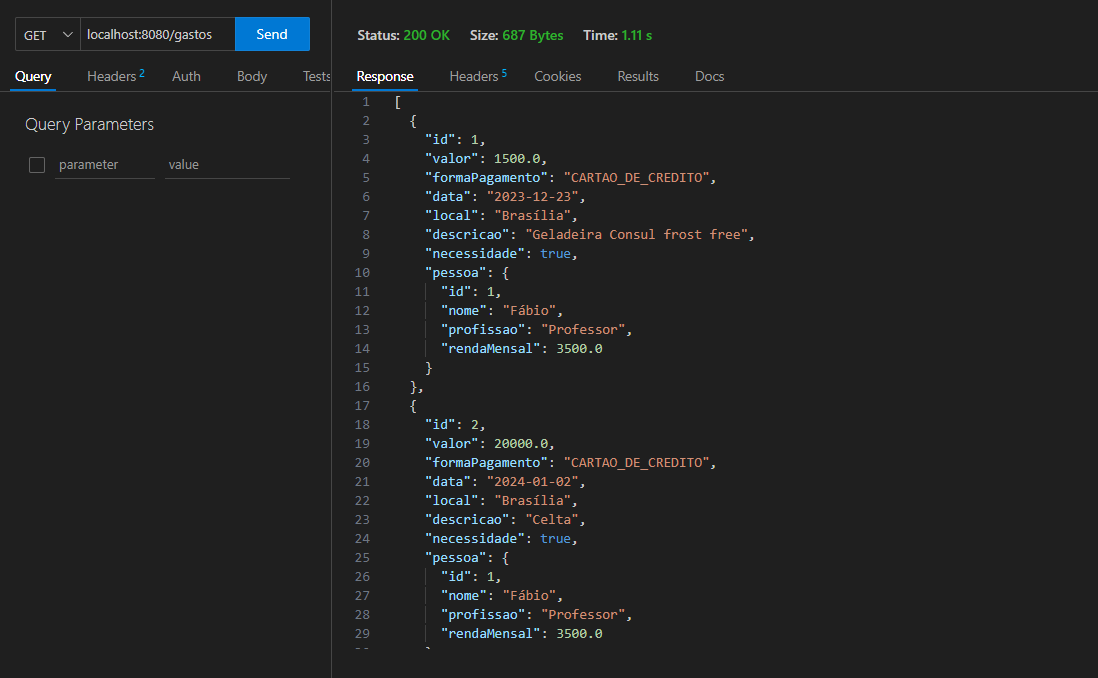Enable the query parameter row checkbox
1098x678 pixels.
pyautogui.click(x=37, y=165)
